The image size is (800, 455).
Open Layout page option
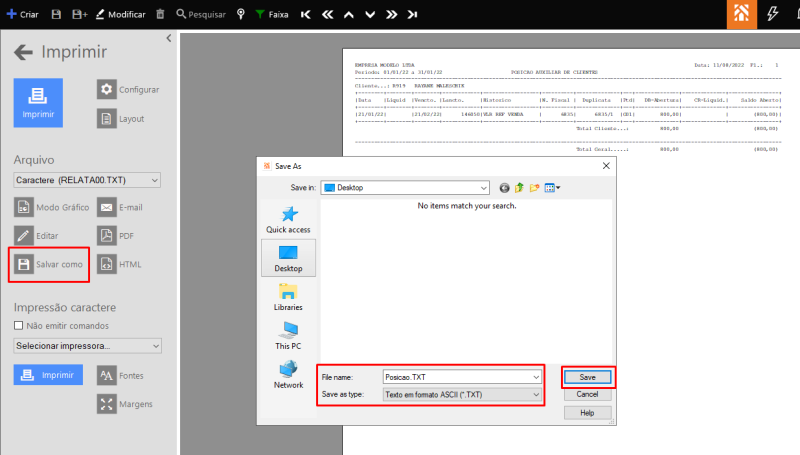point(121,118)
